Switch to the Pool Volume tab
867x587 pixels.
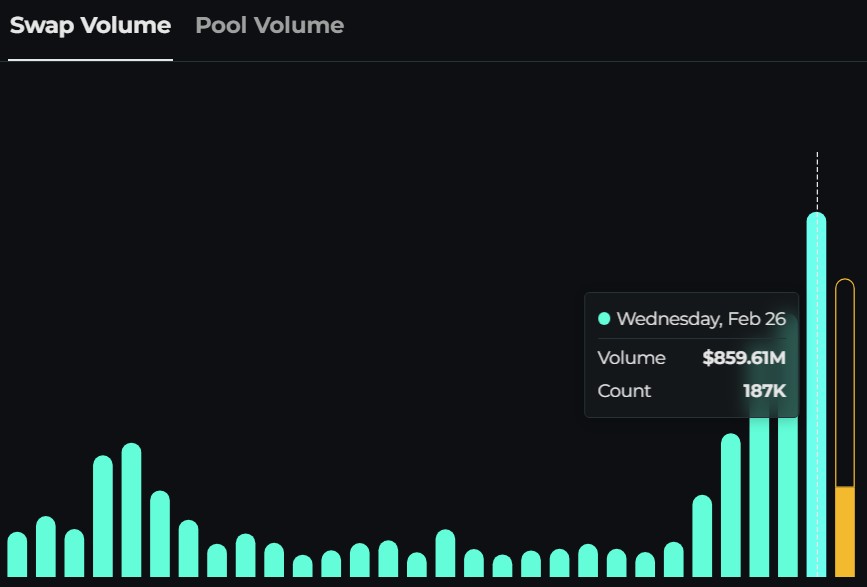click(x=270, y=25)
